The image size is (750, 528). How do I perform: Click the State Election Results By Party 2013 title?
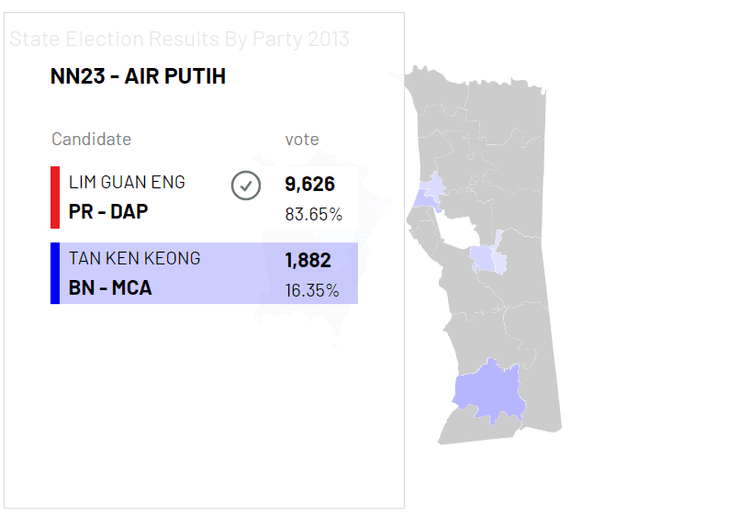[180, 40]
